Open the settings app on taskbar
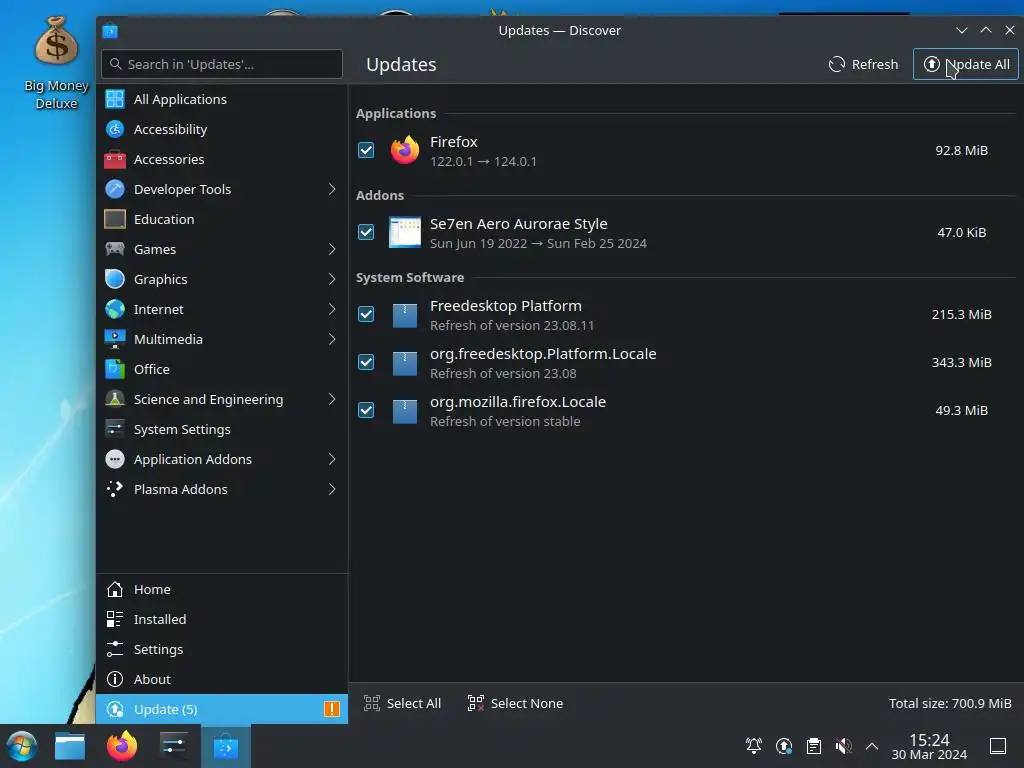Viewport: 1024px width, 768px height. [x=174, y=746]
